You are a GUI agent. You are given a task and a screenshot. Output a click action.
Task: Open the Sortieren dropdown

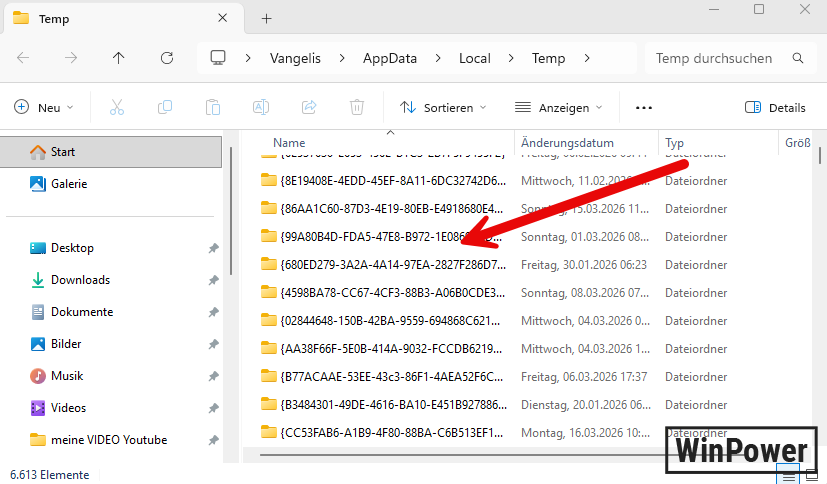pos(443,108)
